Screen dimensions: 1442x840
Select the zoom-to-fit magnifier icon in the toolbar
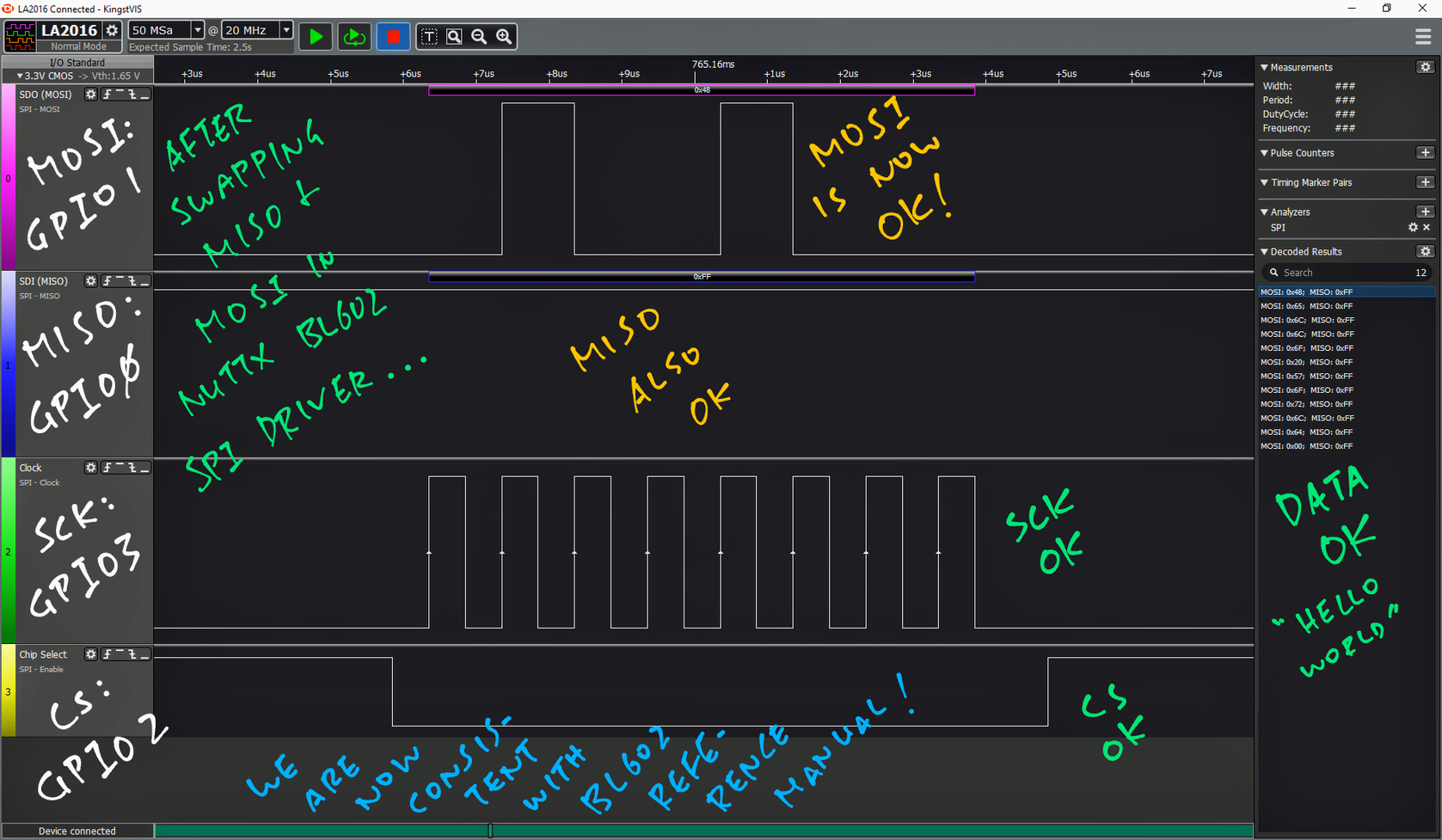[454, 37]
